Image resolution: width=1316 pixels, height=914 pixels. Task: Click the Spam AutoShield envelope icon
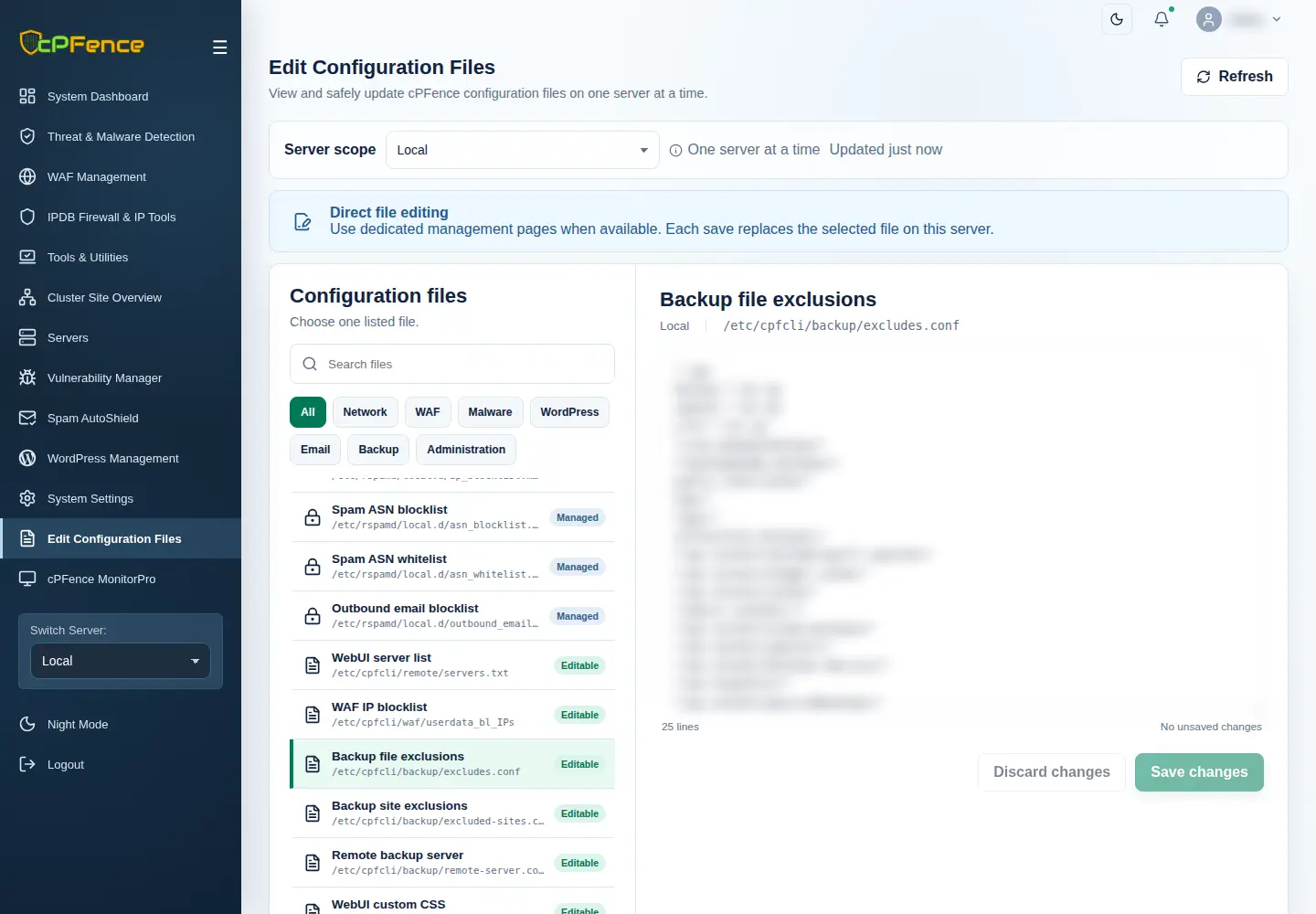tap(27, 418)
